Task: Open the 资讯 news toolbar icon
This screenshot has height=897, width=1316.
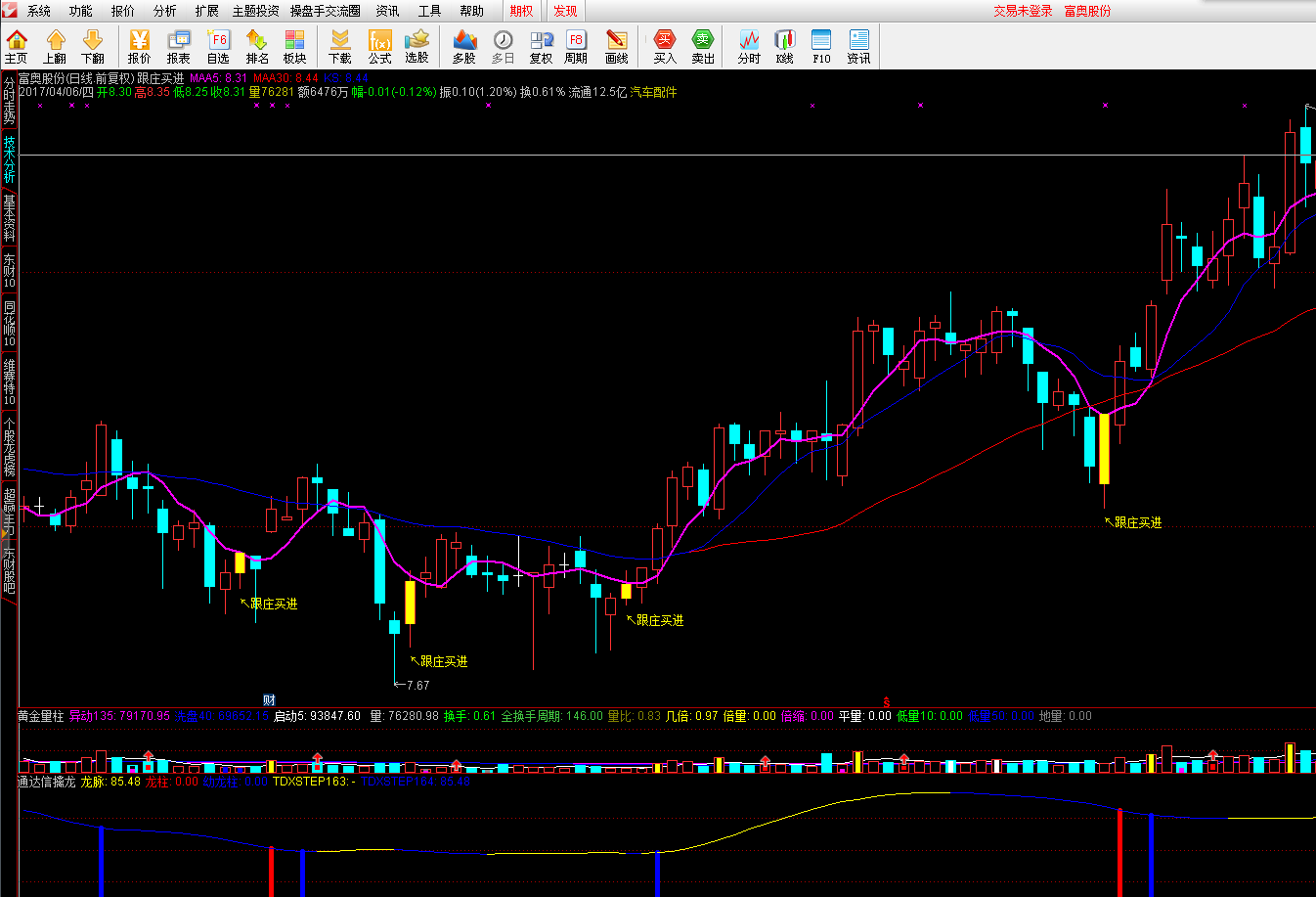Action: click(x=858, y=46)
